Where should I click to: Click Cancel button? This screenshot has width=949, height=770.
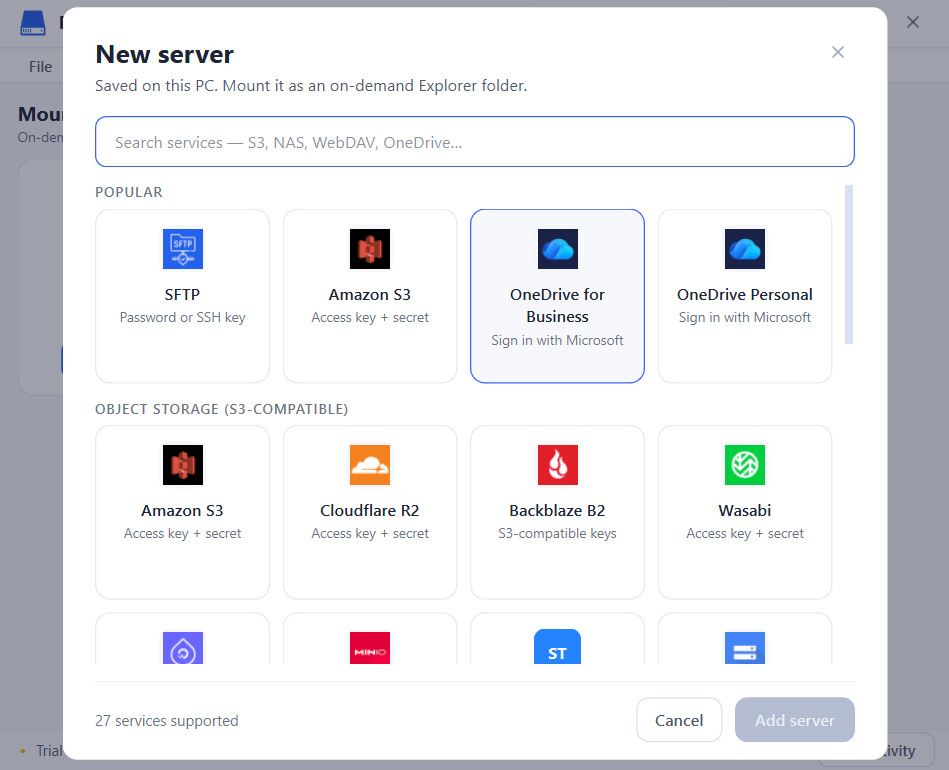pyautogui.click(x=679, y=720)
